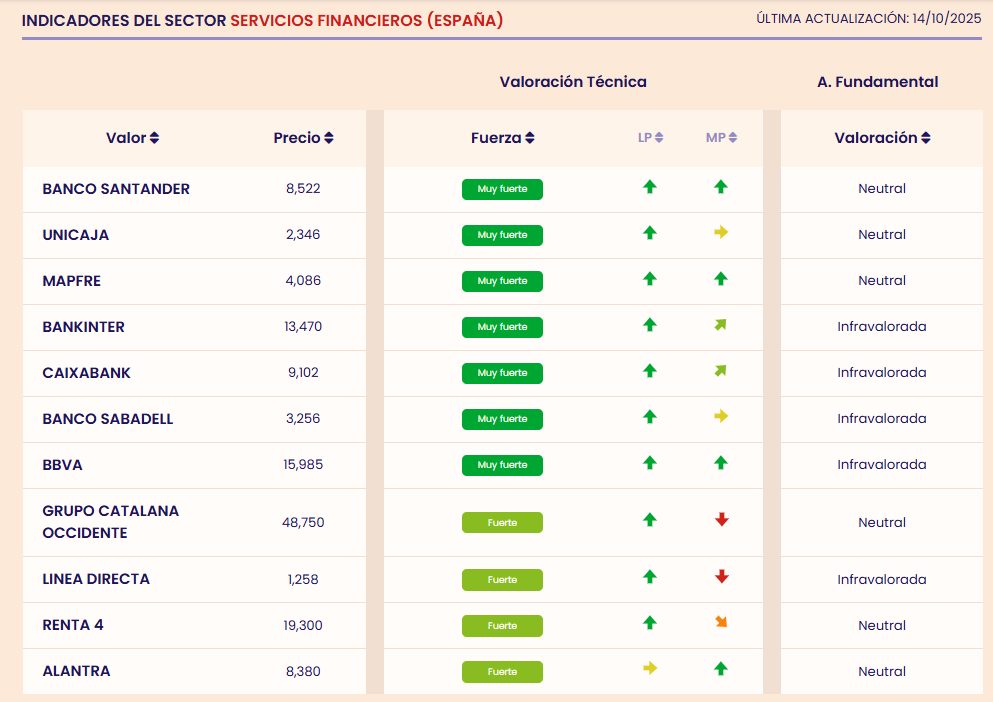Click BBVA LP green up arrow
This screenshot has height=702, width=993.
[x=650, y=463]
